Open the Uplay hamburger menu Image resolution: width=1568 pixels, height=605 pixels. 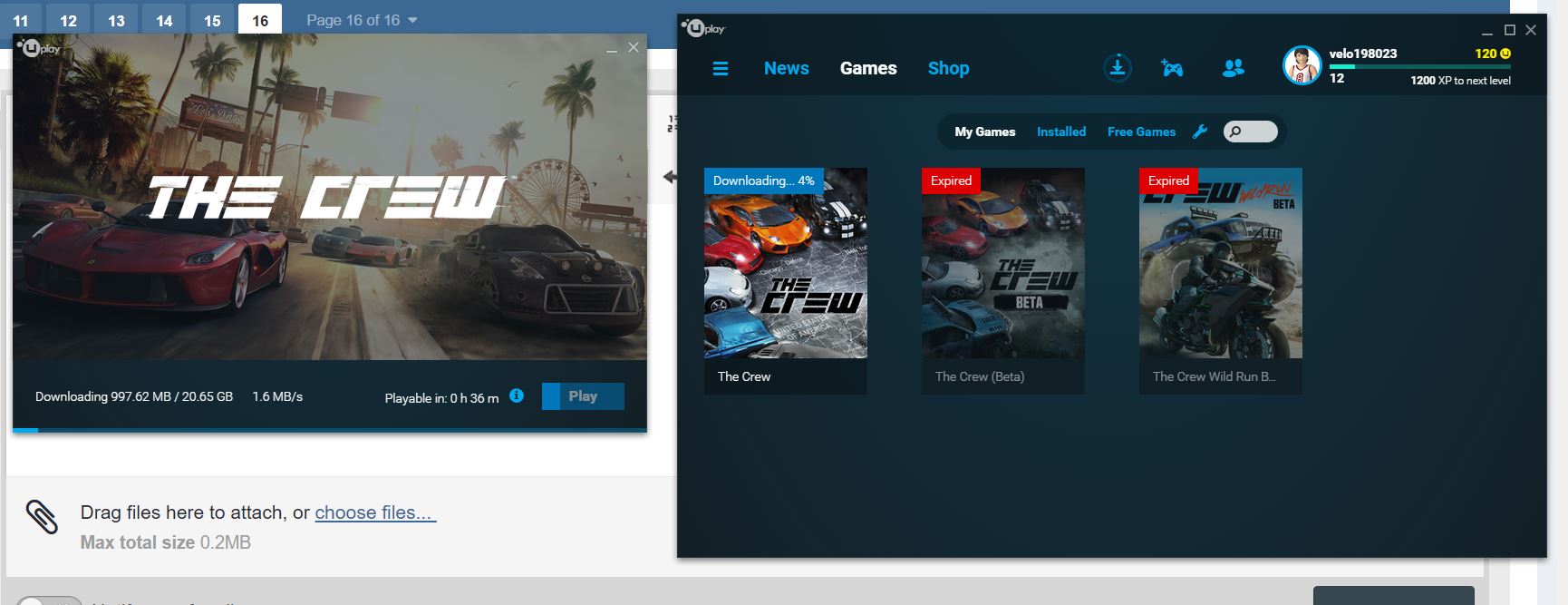tap(721, 69)
